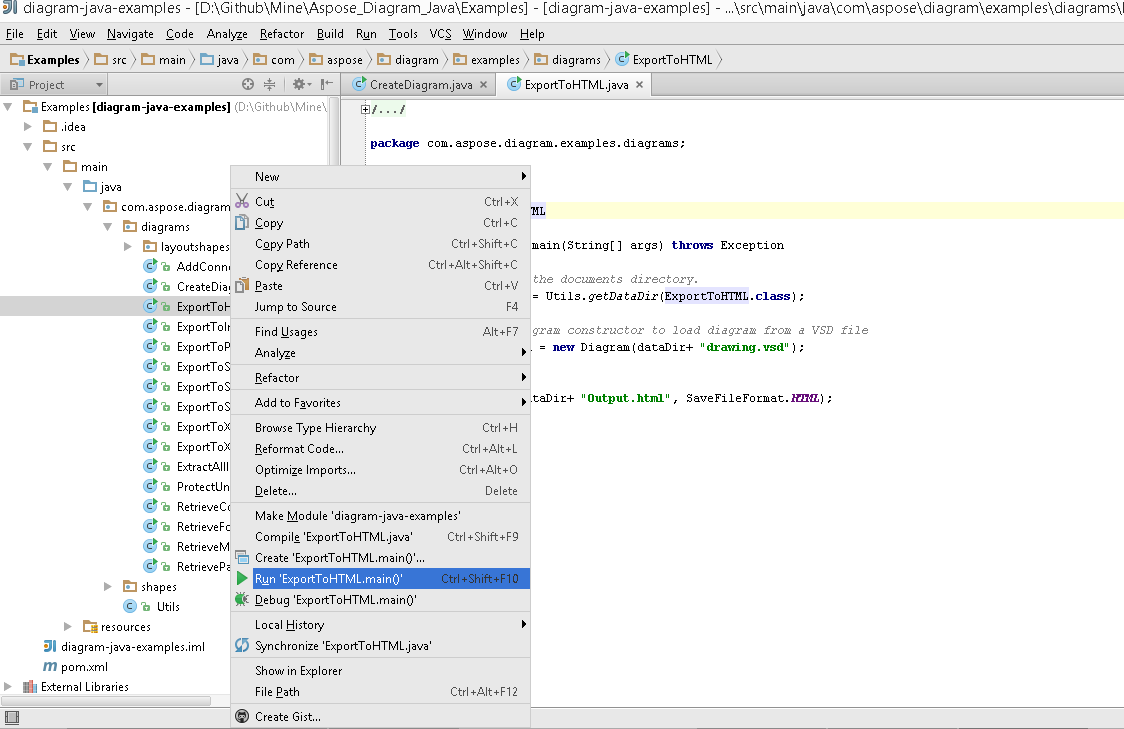This screenshot has height=729, width=1124.
Task: Collapse All nodes using Project toolbar icon
Action: (273, 85)
